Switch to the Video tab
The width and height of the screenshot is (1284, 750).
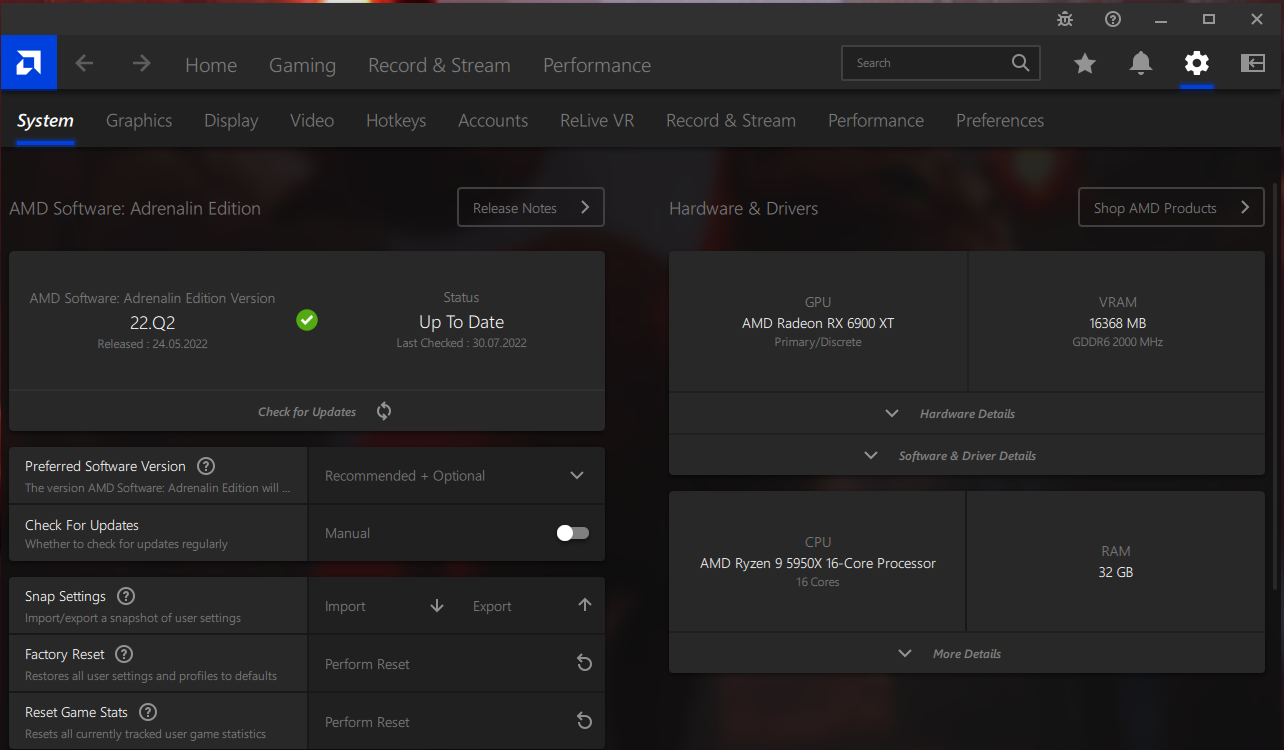pos(312,120)
